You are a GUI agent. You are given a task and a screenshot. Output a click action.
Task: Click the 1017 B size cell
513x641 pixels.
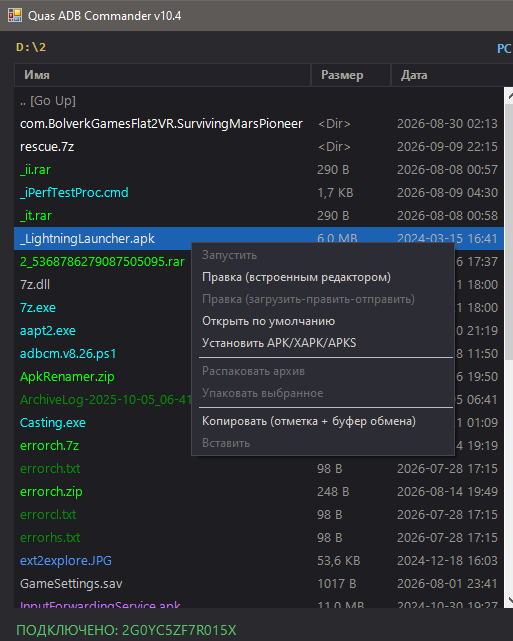coord(336,584)
